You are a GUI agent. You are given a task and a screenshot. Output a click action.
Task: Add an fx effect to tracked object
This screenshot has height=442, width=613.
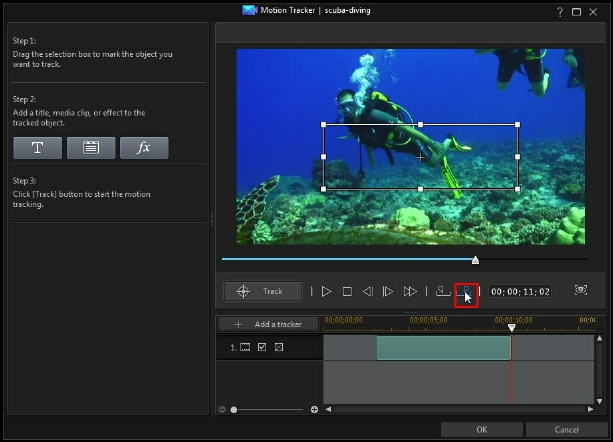144,148
